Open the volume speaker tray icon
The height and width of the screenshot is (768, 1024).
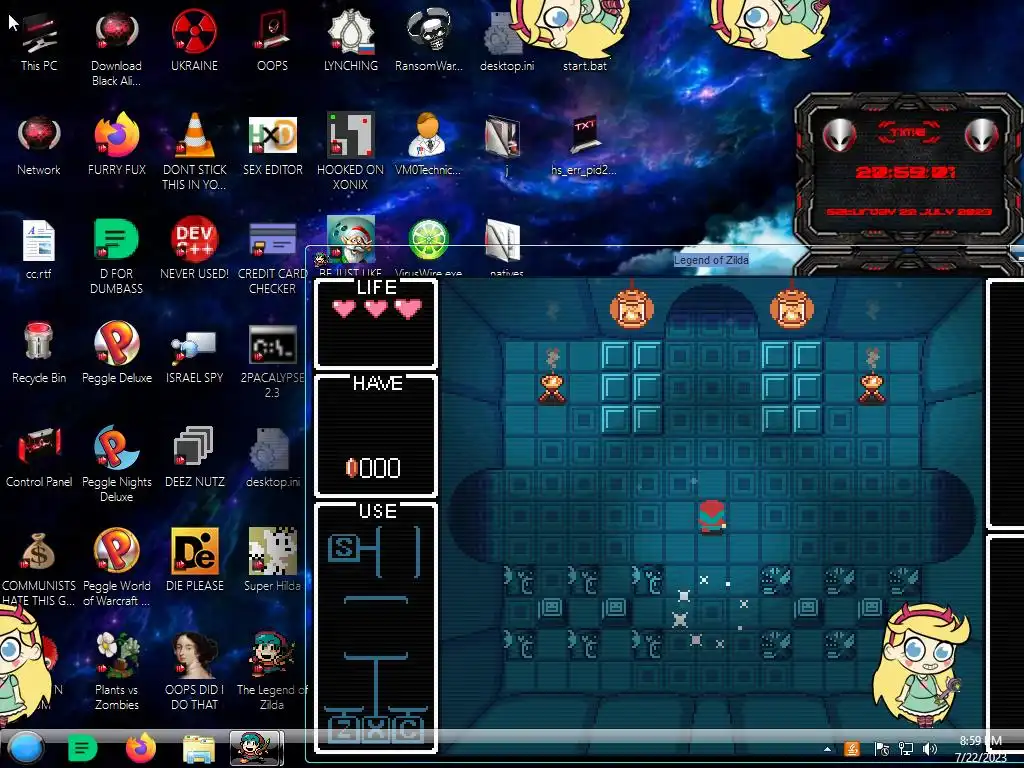pos(930,749)
